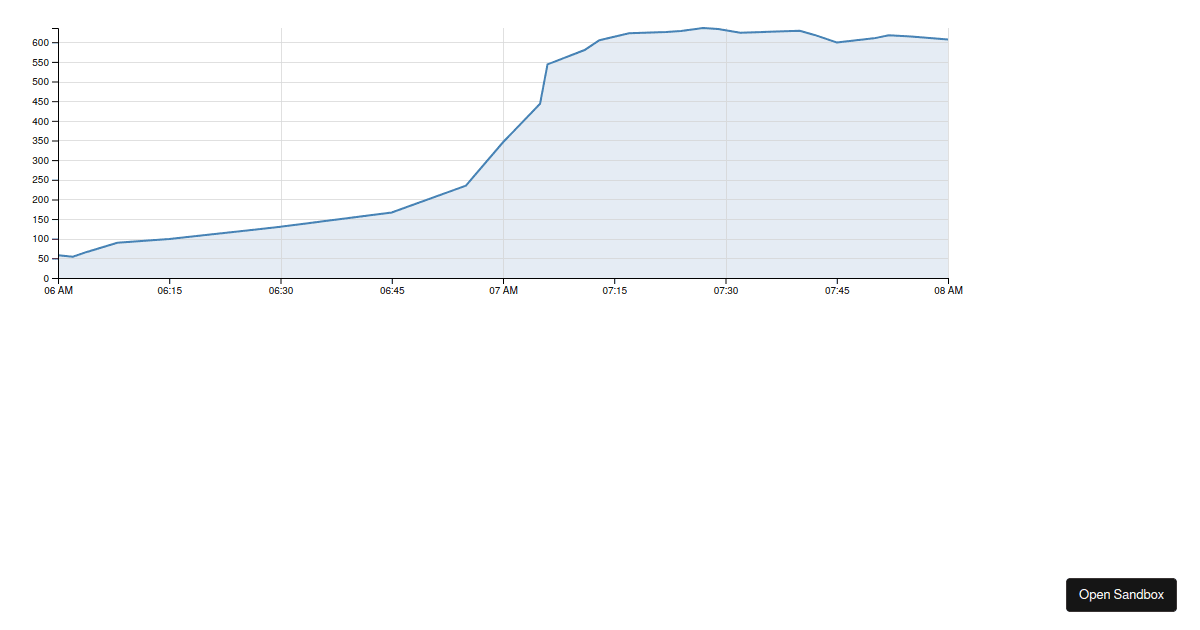Screen dimensions: 1200x630
Task: Click the Open Sandbox button
Action: 1120,594
